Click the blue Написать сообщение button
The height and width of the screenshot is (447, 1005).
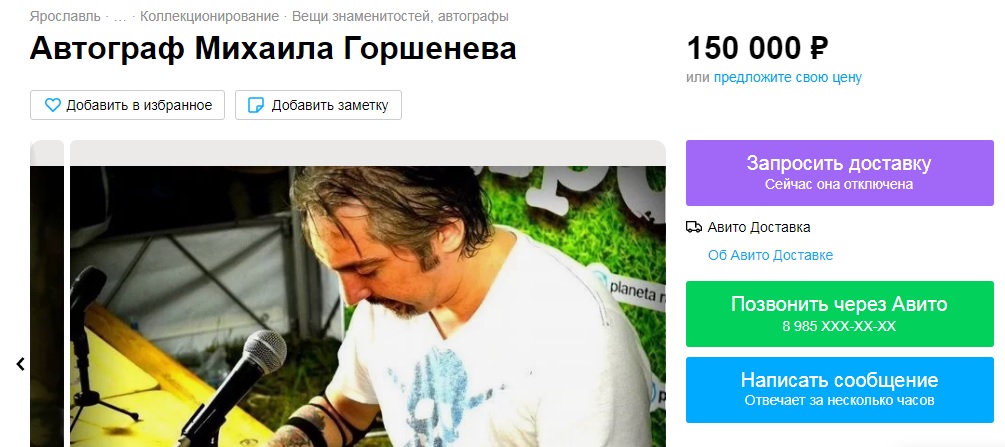(840, 390)
